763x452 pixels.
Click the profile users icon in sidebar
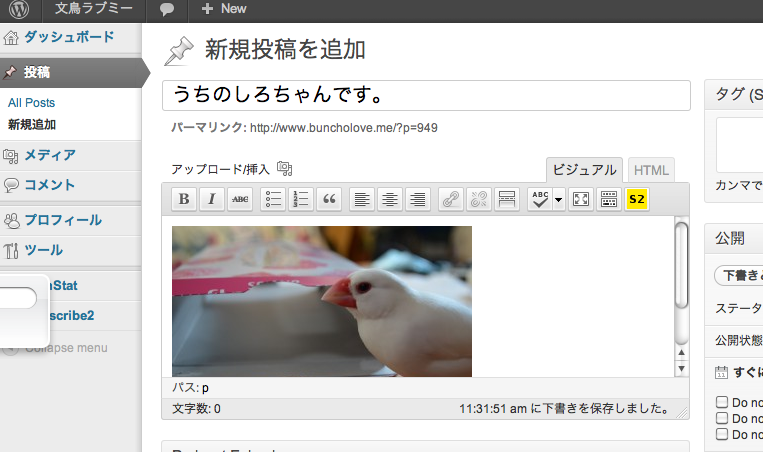pos(11,220)
